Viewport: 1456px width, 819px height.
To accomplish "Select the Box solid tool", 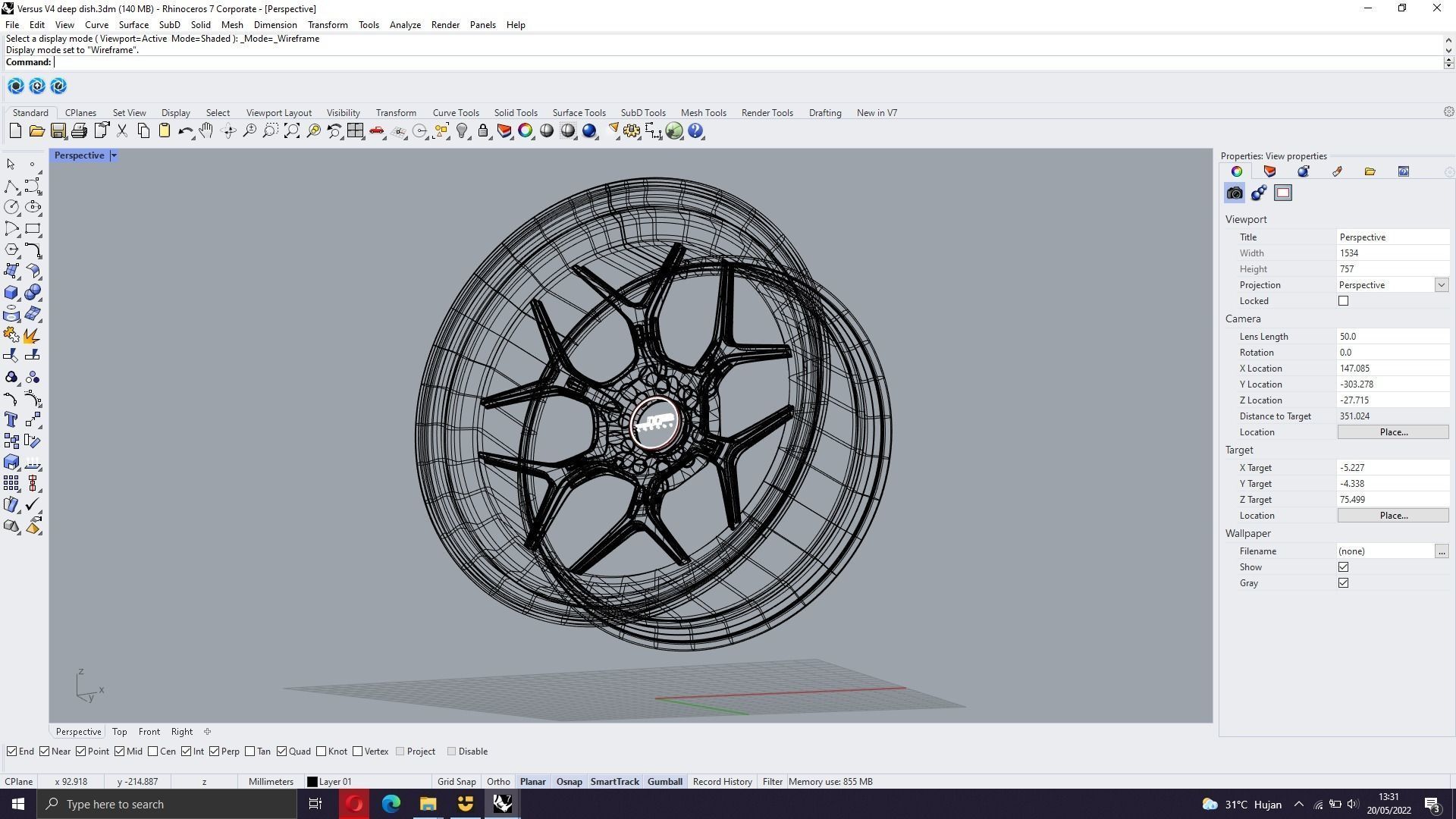I will (x=11, y=292).
